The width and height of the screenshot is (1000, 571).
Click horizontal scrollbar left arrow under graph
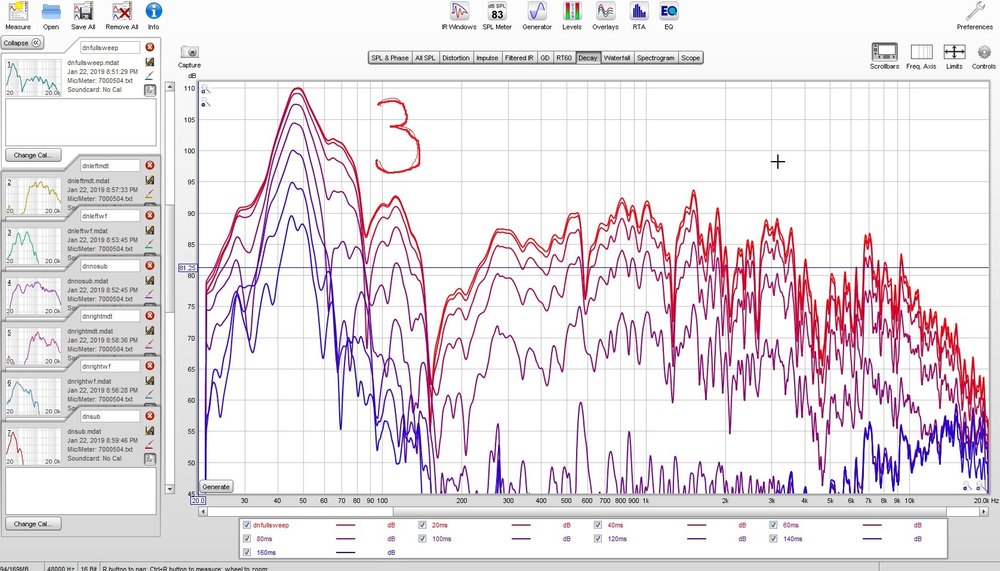[x=203, y=512]
